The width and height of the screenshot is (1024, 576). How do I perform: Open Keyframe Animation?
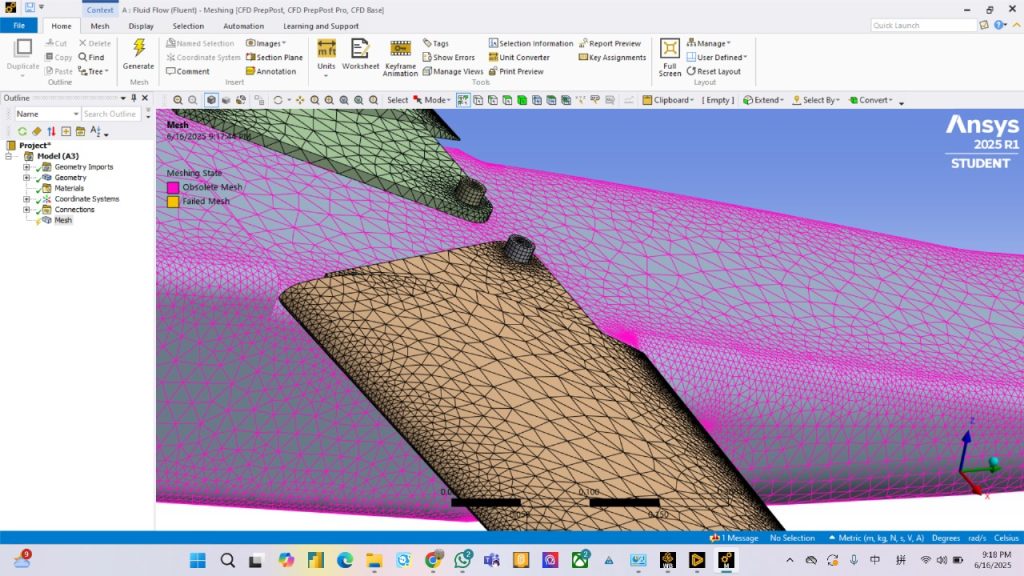[x=400, y=50]
